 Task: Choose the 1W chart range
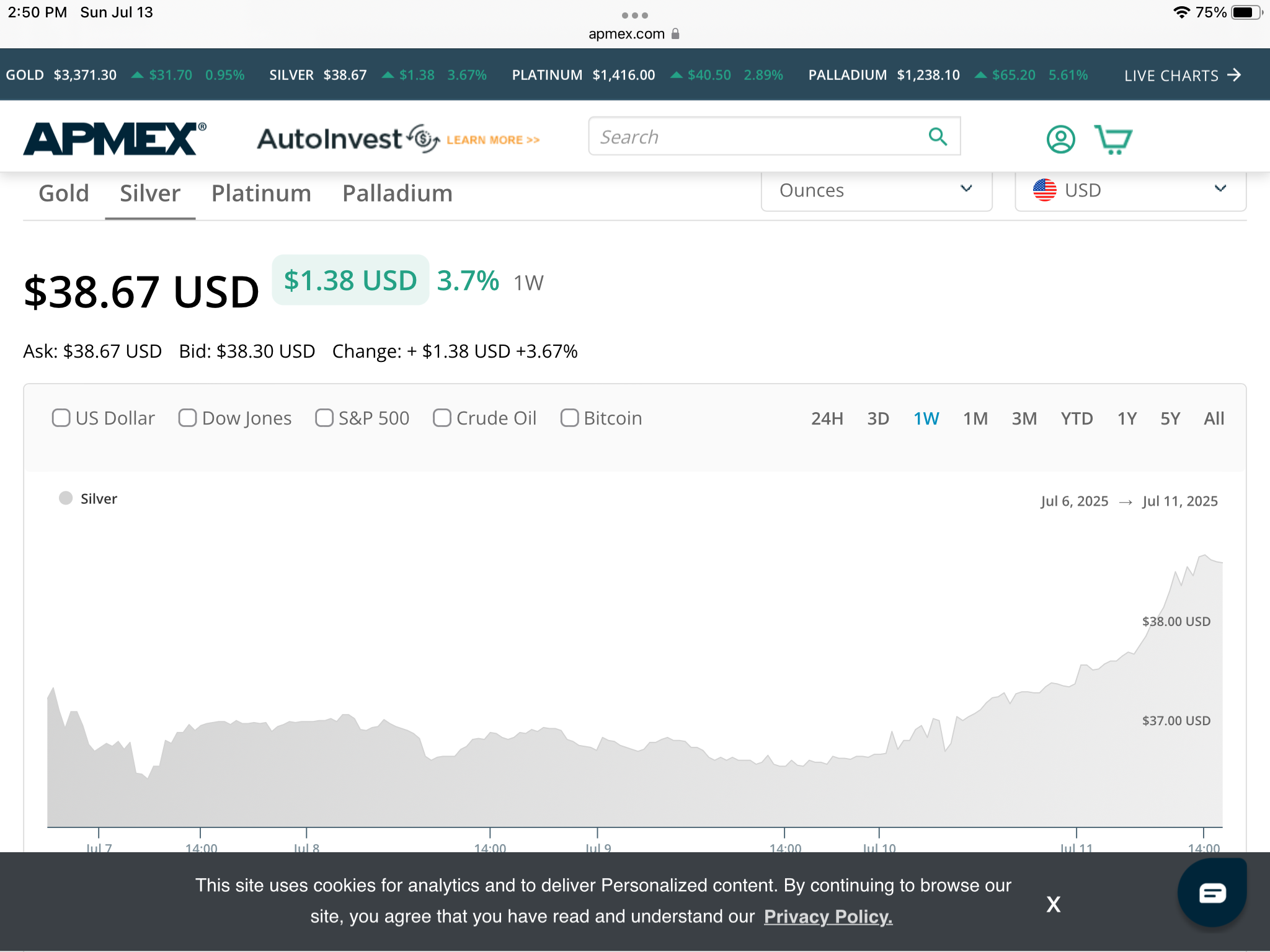click(926, 418)
